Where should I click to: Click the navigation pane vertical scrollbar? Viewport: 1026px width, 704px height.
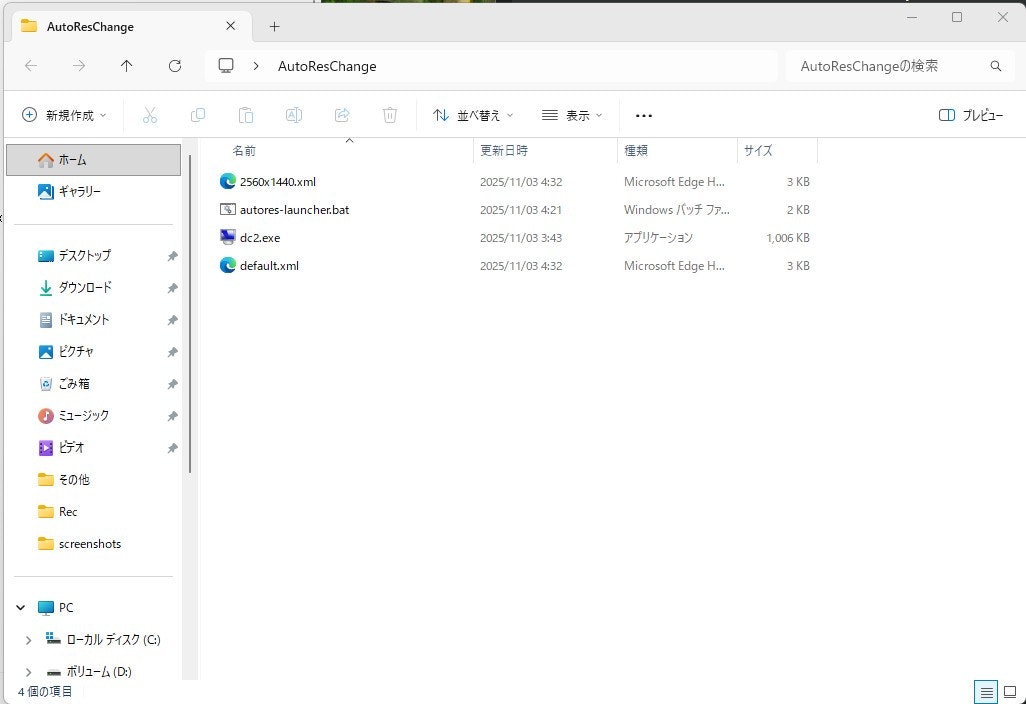pyautogui.click(x=190, y=314)
